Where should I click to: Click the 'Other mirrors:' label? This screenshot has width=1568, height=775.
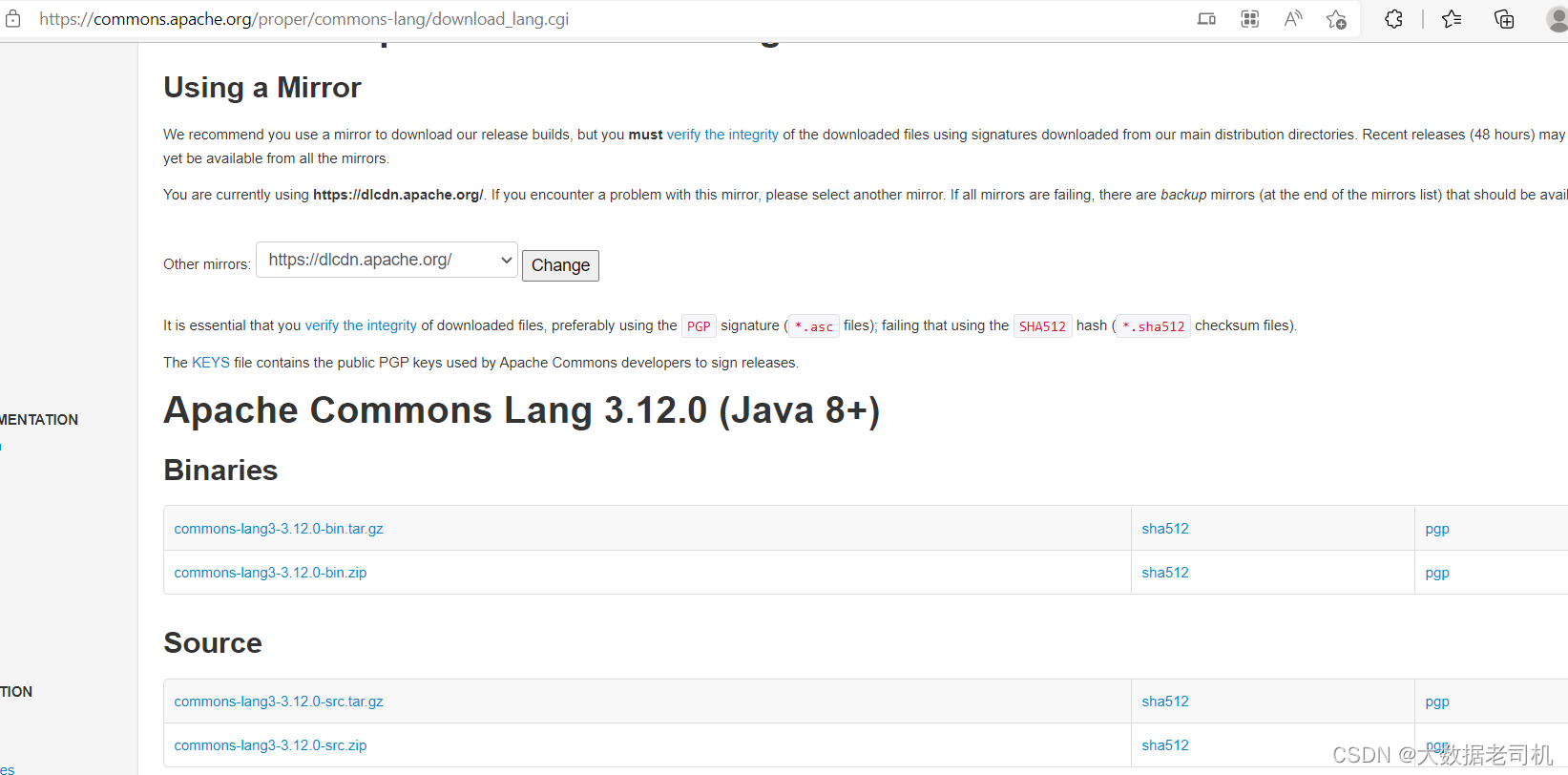[x=207, y=264]
